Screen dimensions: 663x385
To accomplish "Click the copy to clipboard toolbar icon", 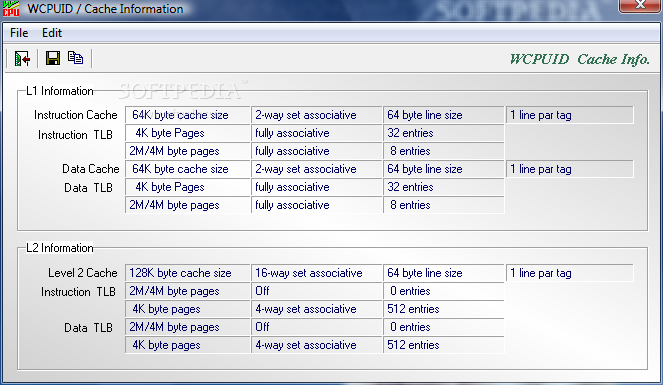I will point(75,58).
